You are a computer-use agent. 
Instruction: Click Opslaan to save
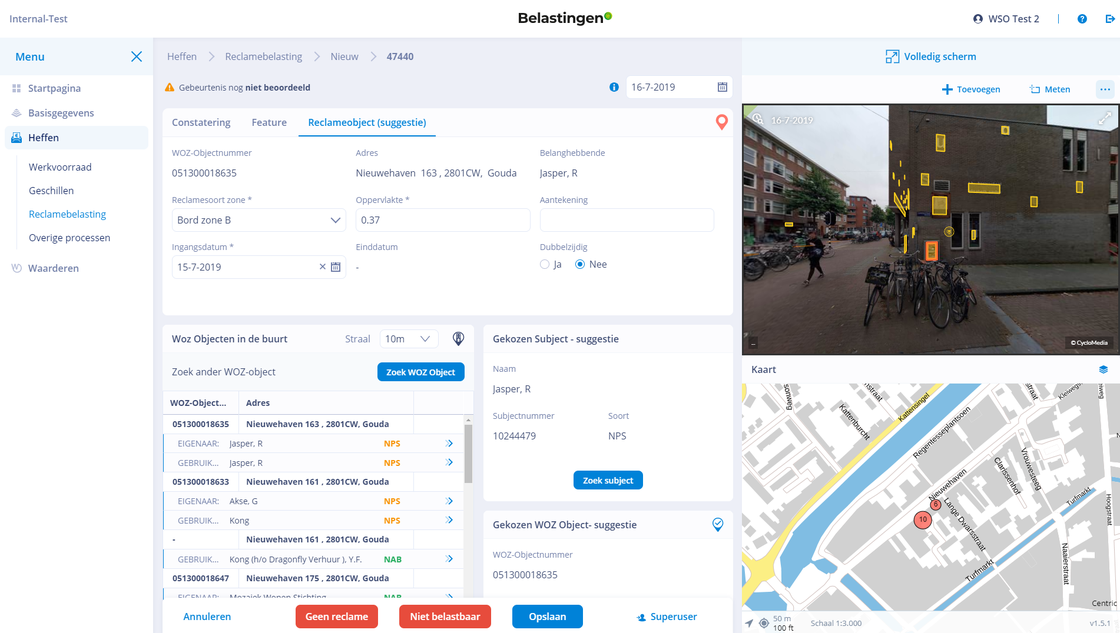547,617
